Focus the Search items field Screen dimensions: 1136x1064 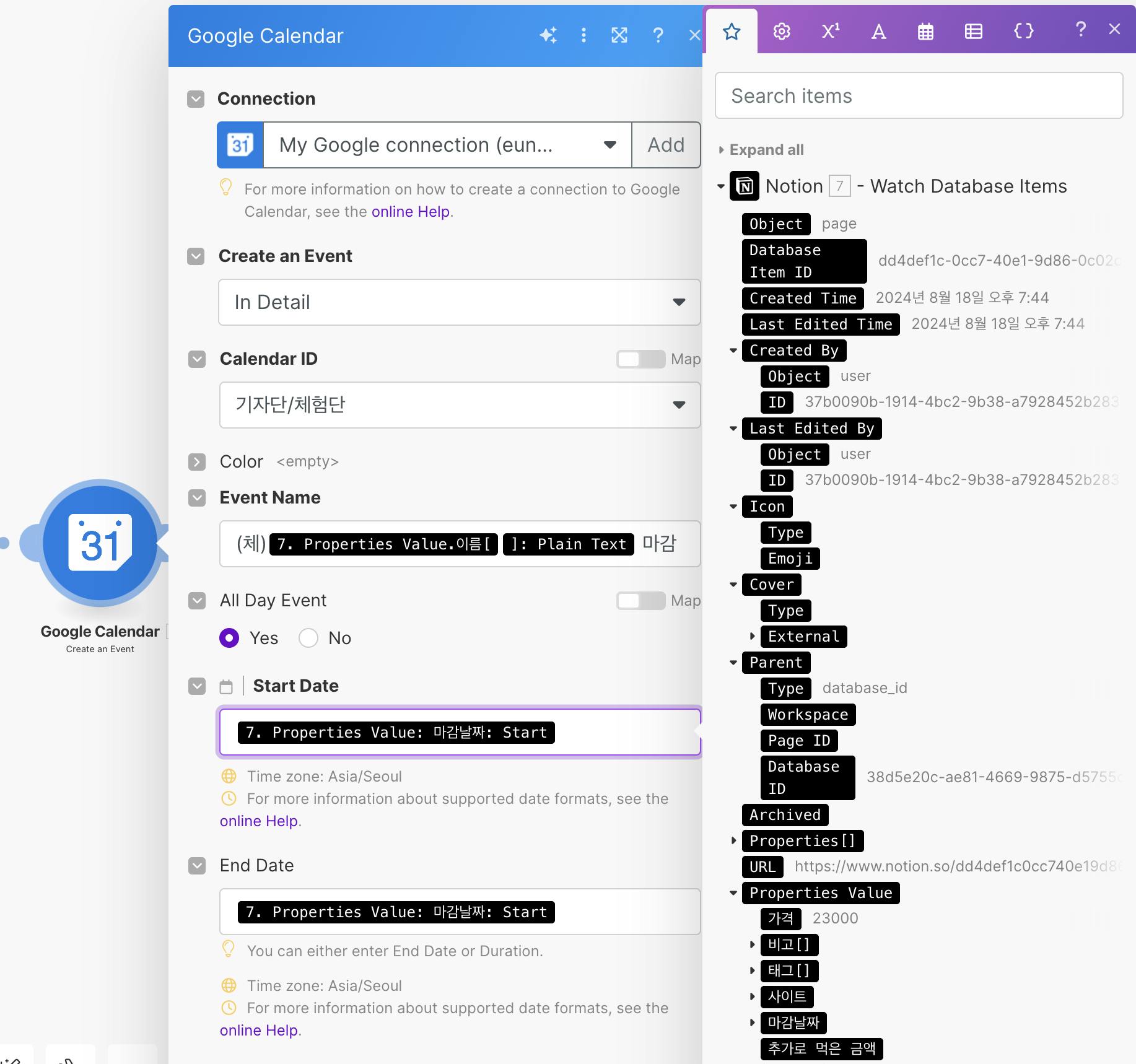pos(919,95)
